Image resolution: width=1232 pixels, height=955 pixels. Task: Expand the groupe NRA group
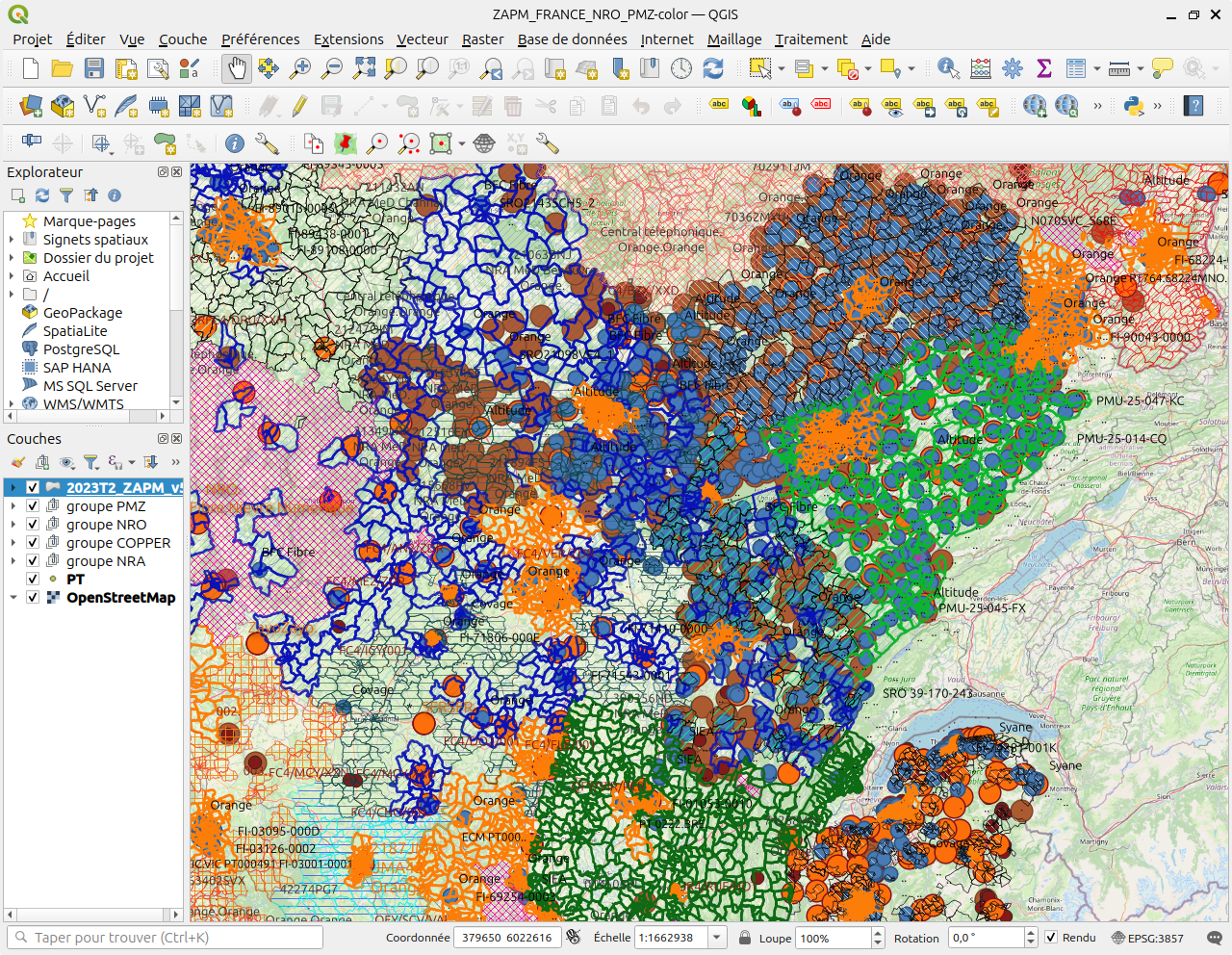pos(13,561)
